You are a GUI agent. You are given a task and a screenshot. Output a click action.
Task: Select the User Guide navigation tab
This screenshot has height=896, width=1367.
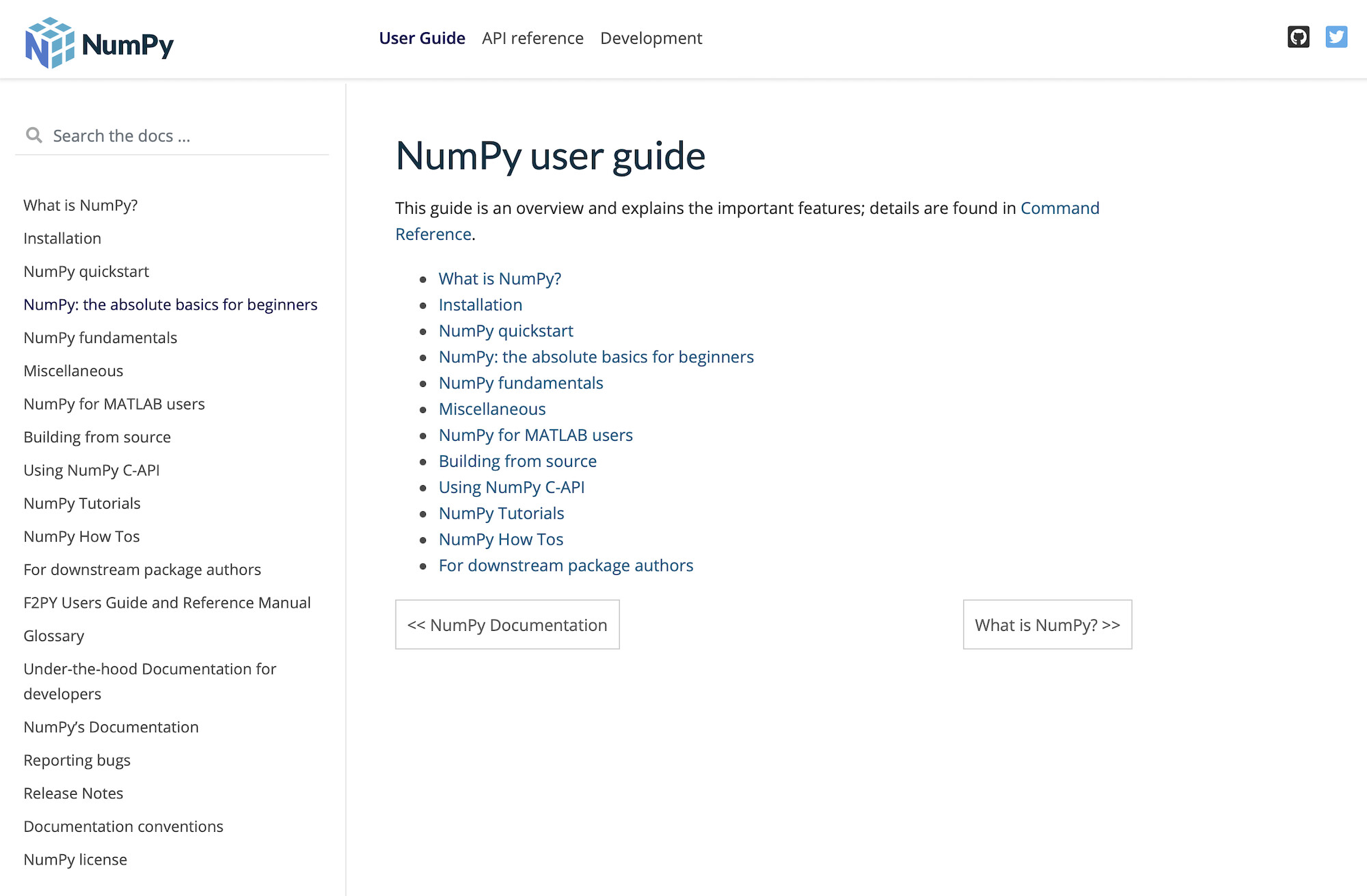422,38
